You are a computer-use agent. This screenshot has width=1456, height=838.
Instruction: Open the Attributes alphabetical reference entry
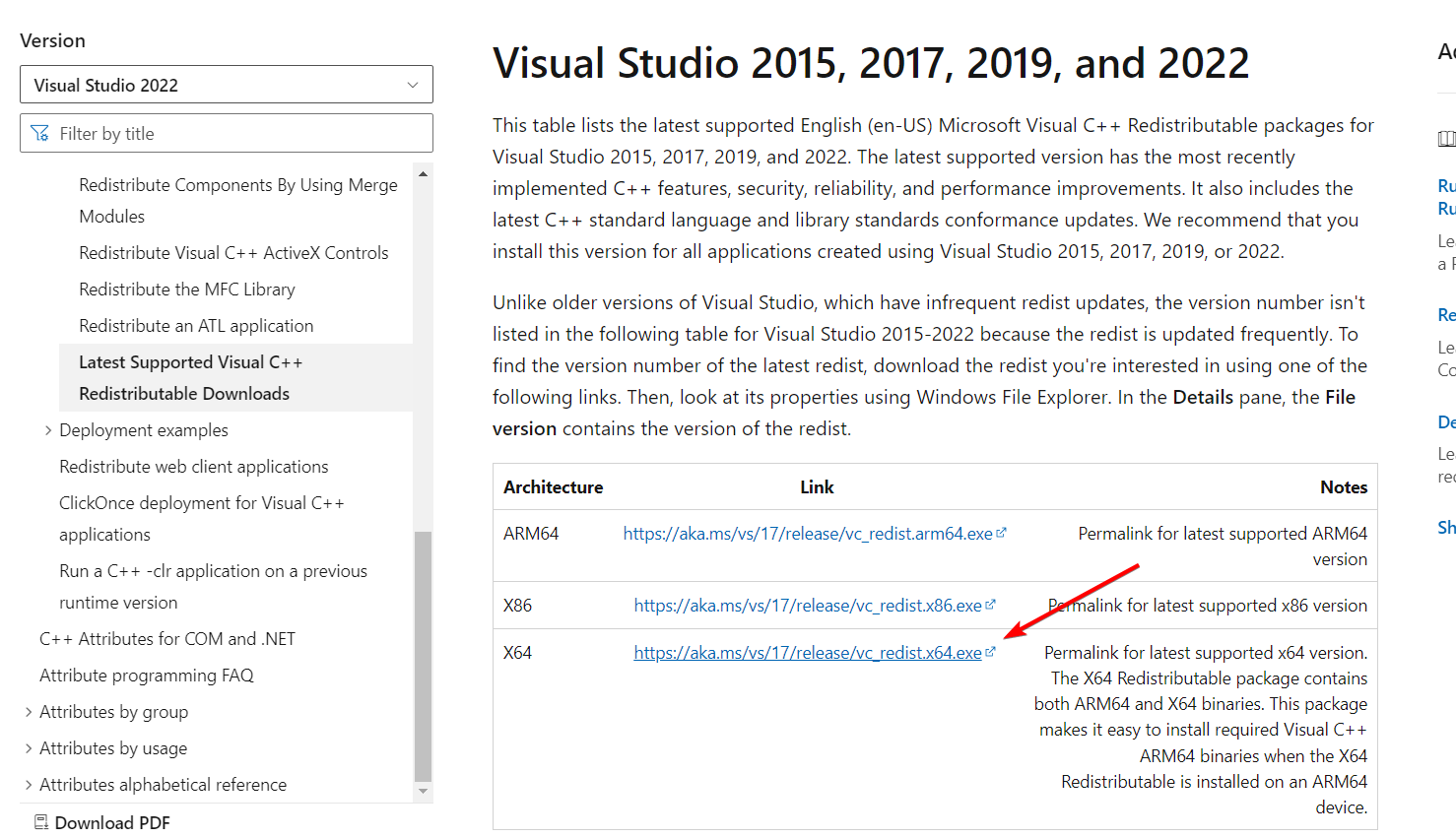pyautogui.click(x=164, y=785)
